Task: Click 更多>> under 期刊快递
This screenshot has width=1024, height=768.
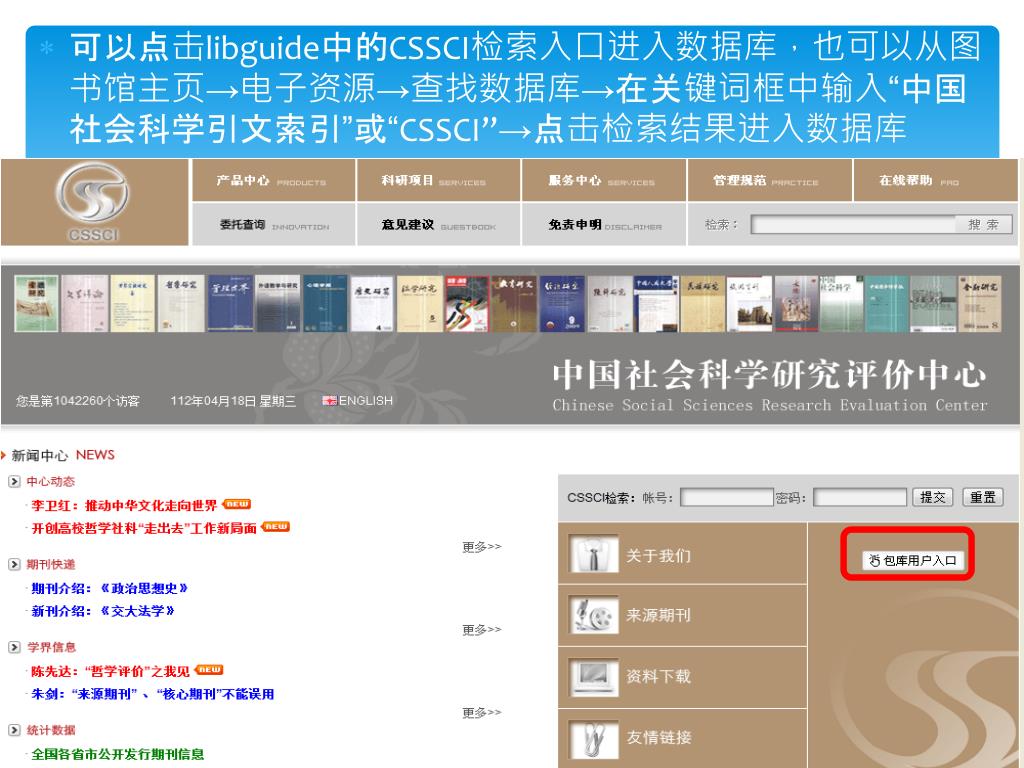Action: point(482,630)
